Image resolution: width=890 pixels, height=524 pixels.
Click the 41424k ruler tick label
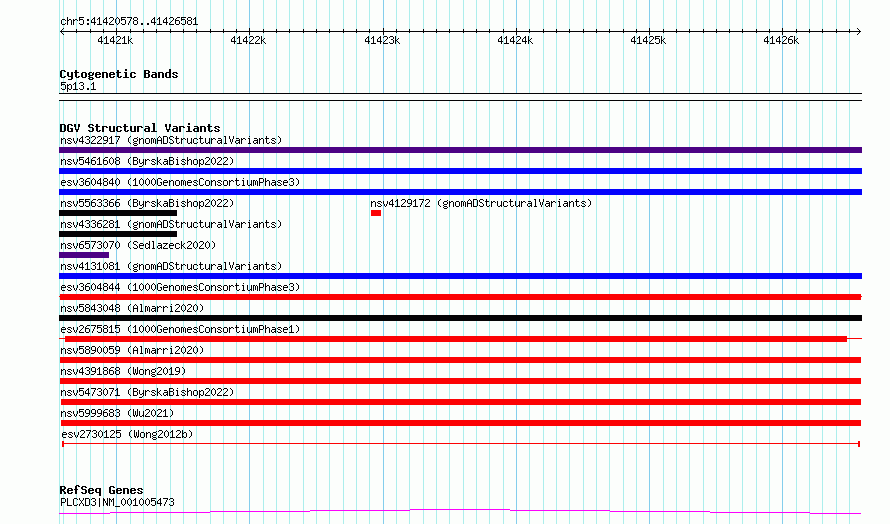click(515, 40)
